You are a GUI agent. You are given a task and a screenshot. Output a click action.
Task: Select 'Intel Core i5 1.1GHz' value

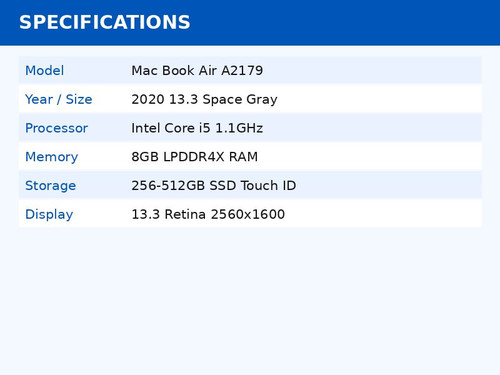coord(197,128)
